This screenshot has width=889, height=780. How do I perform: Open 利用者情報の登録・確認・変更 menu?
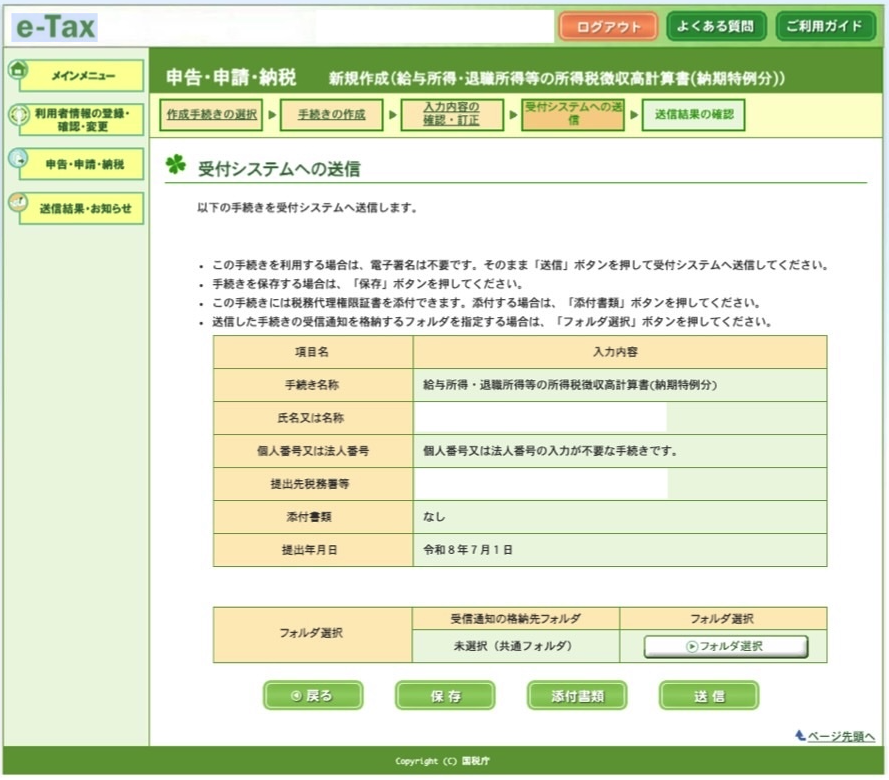tap(82, 120)
